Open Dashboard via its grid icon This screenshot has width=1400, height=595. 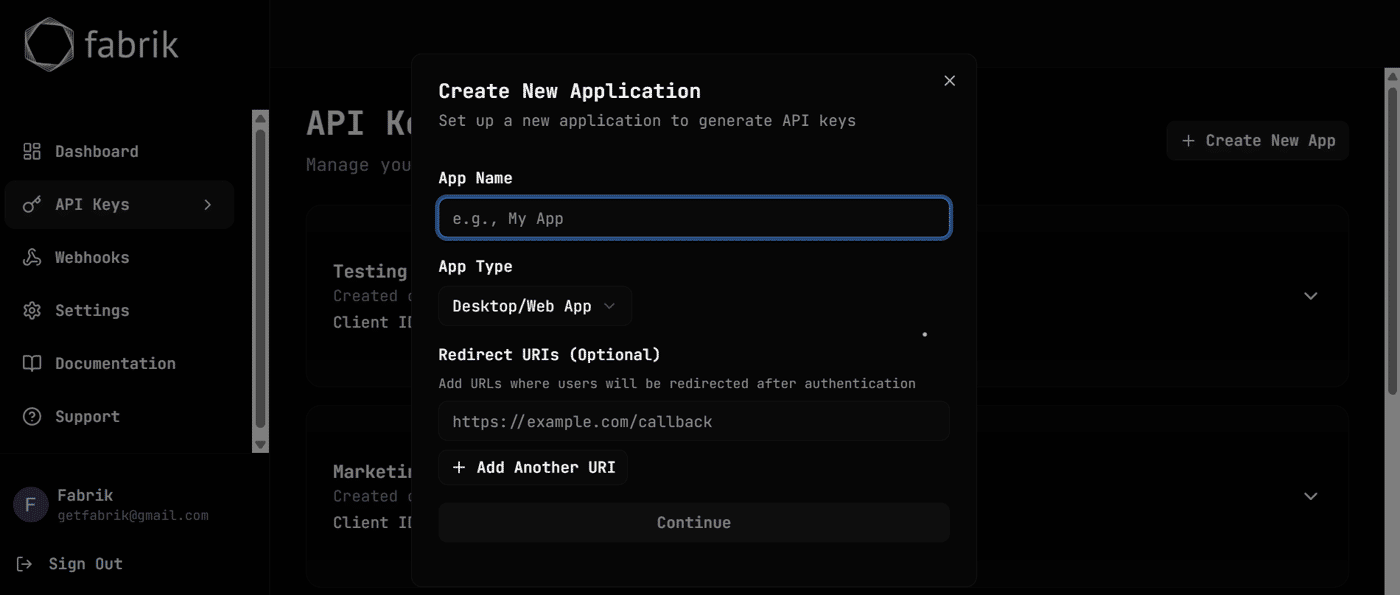[x=32, y=151]
